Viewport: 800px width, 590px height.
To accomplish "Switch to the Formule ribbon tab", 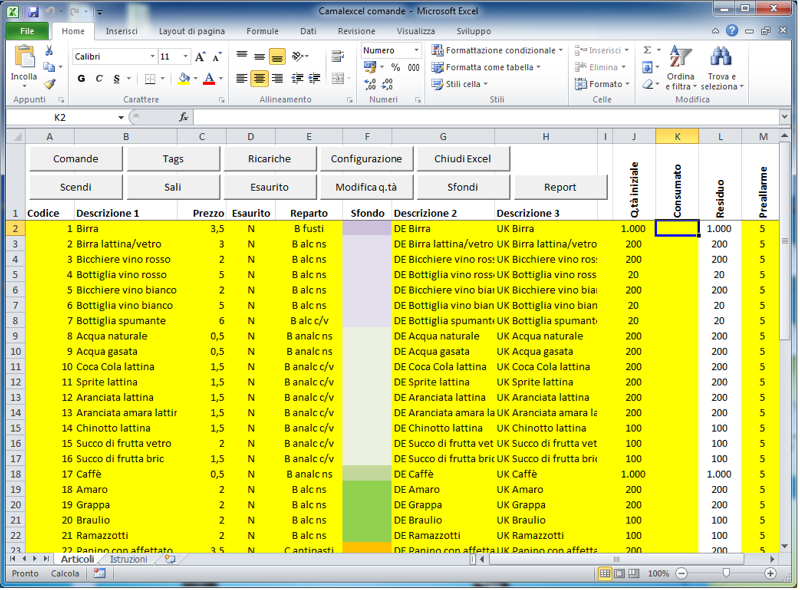I will click(263, 31).
